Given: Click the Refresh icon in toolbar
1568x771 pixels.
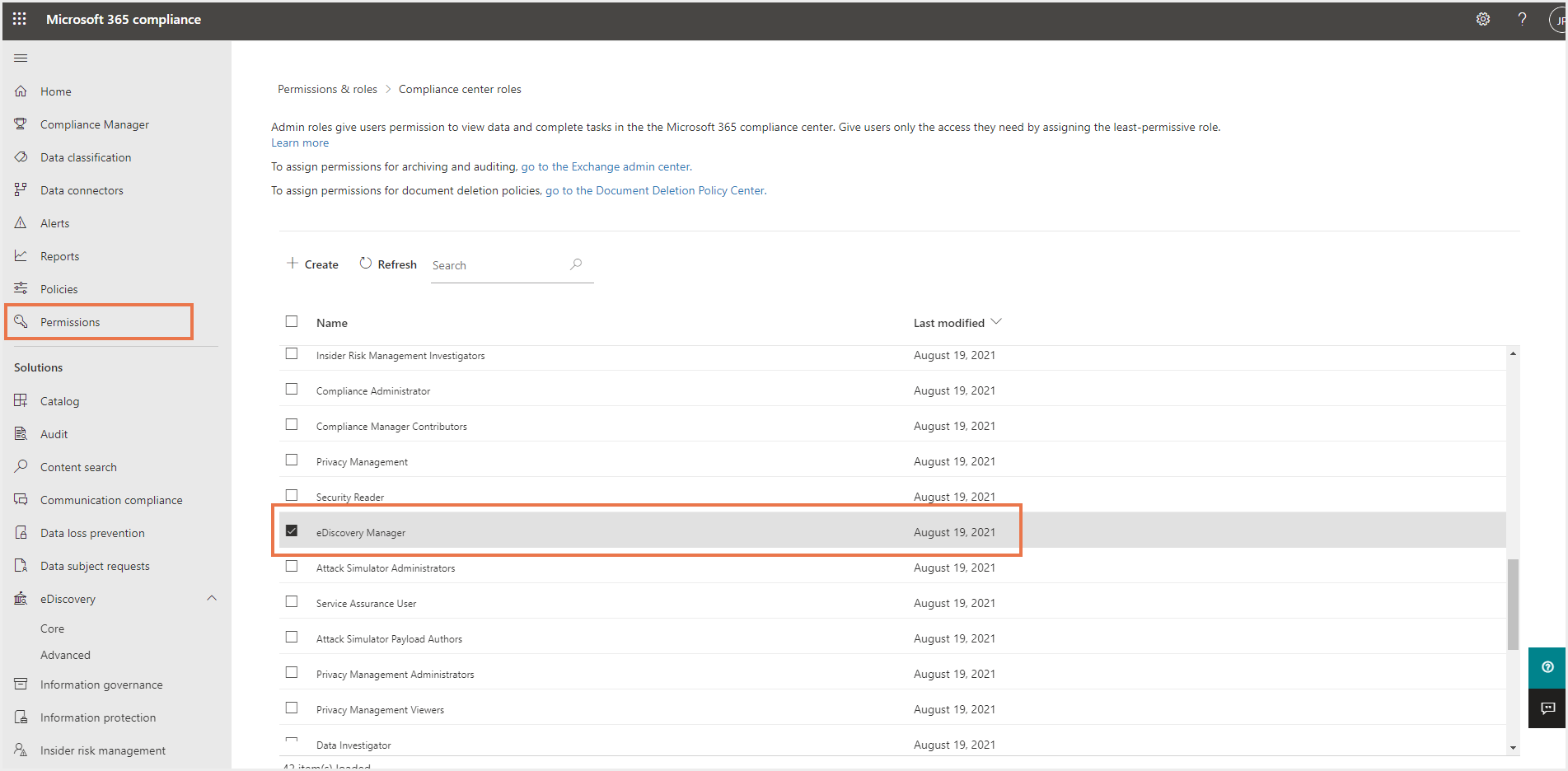Looking at the screenshot, I should pos(366,264).
